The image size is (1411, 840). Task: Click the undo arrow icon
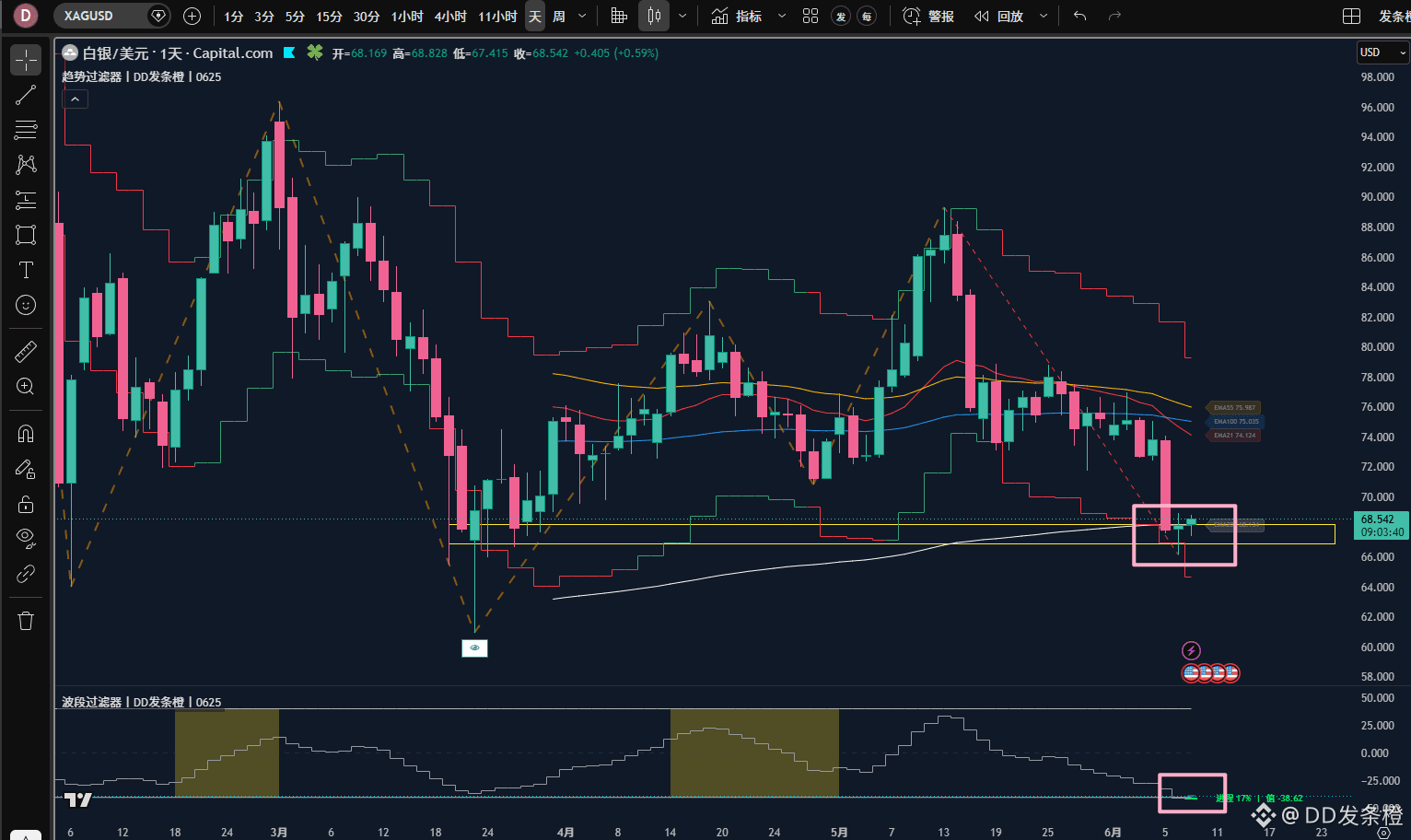point(1080,17)
